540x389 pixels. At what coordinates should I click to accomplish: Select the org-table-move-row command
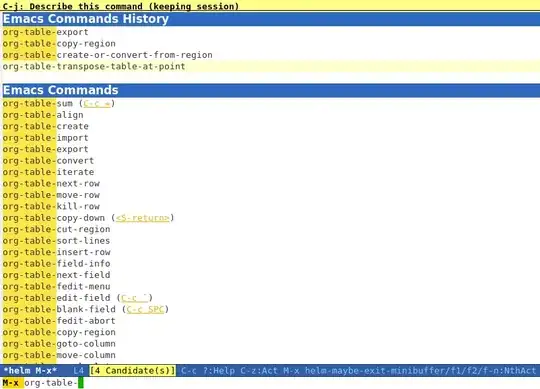click(x=51, y=194)
